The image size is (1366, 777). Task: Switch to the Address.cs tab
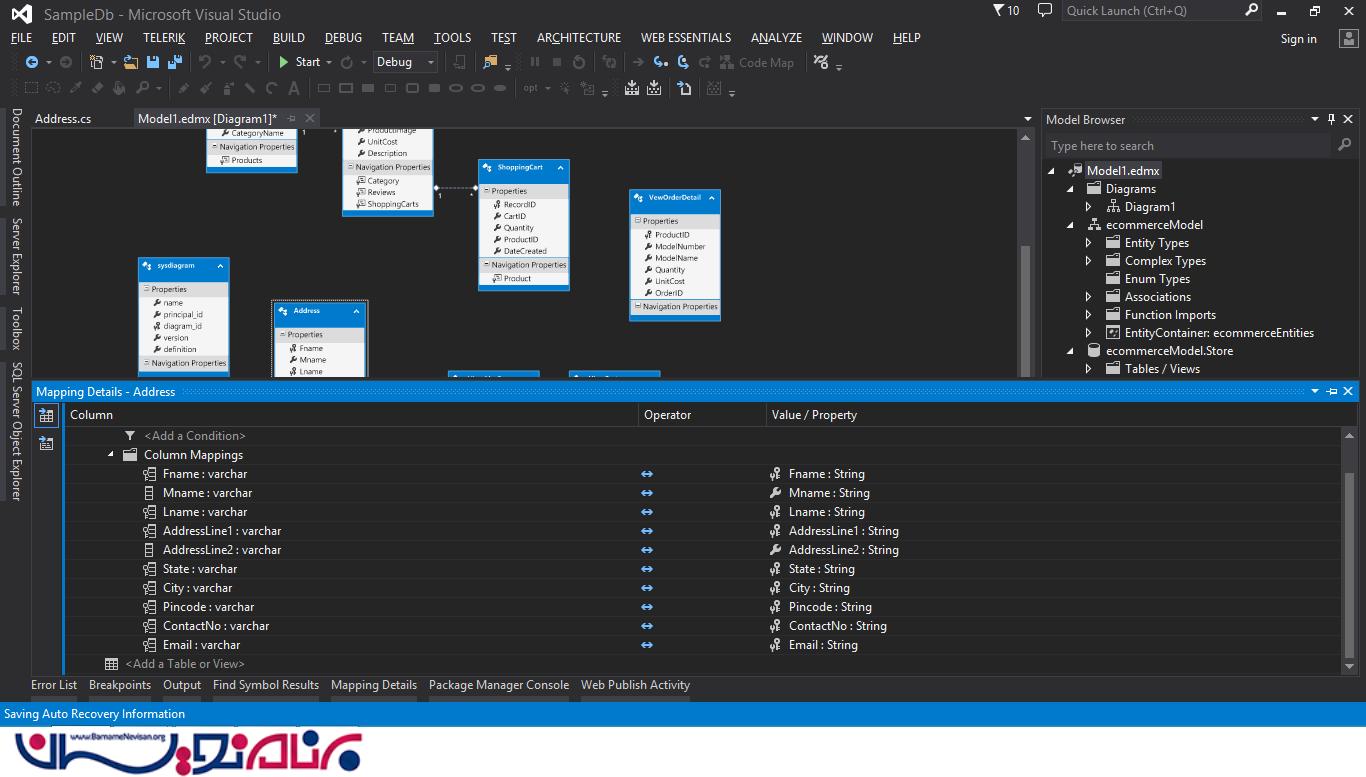[x=63, y=119]
